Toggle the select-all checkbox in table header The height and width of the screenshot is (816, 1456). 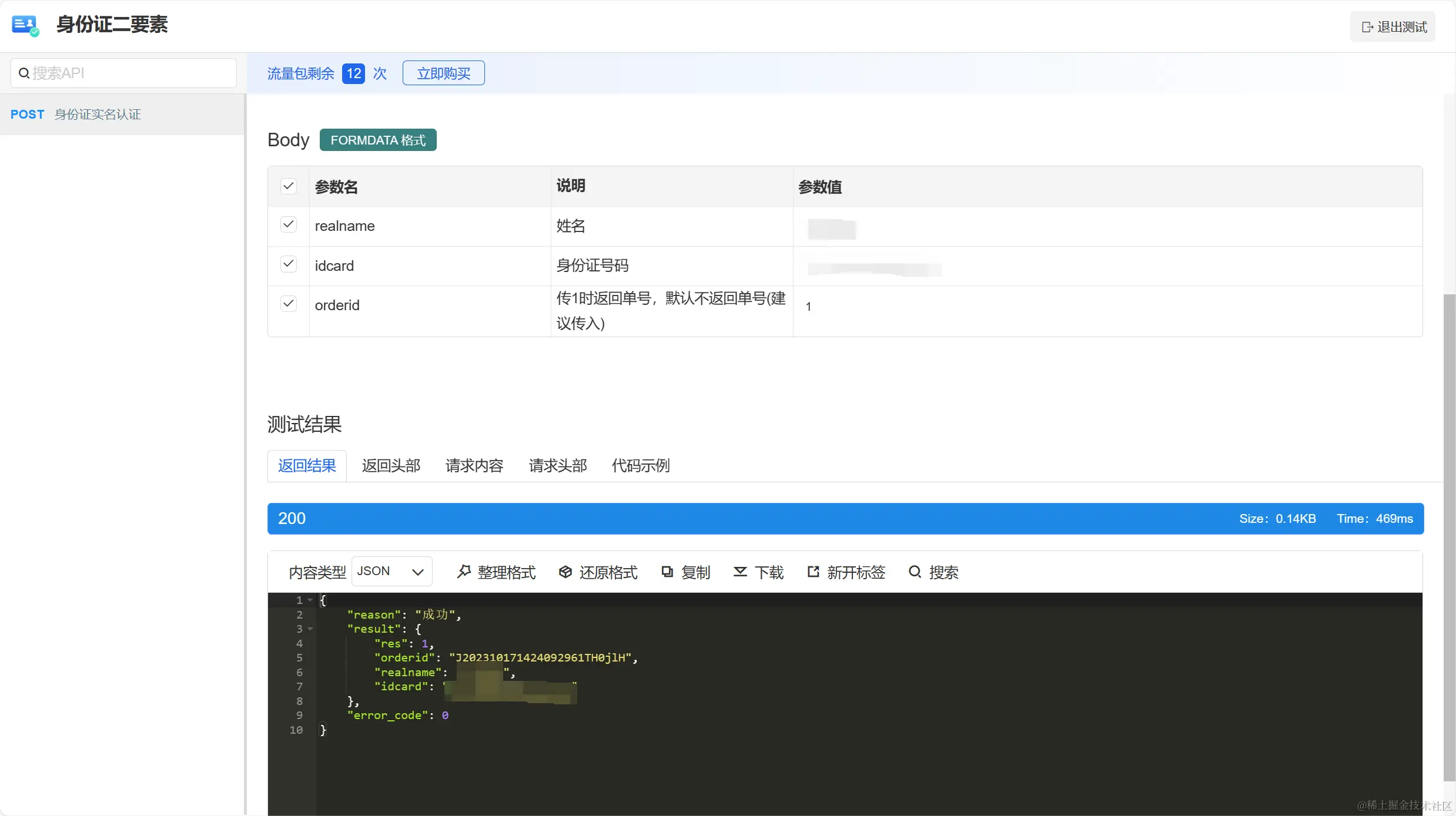click(288, 186)
